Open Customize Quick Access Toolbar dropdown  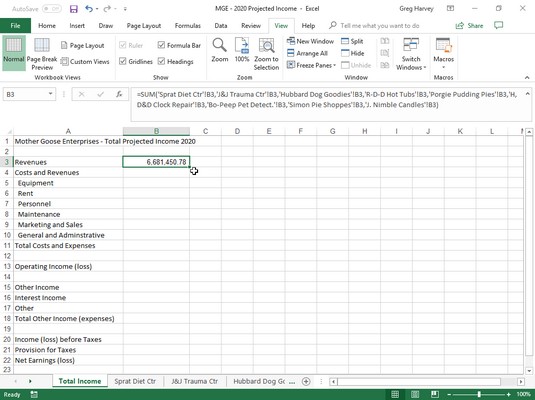[x=125, y=9]
